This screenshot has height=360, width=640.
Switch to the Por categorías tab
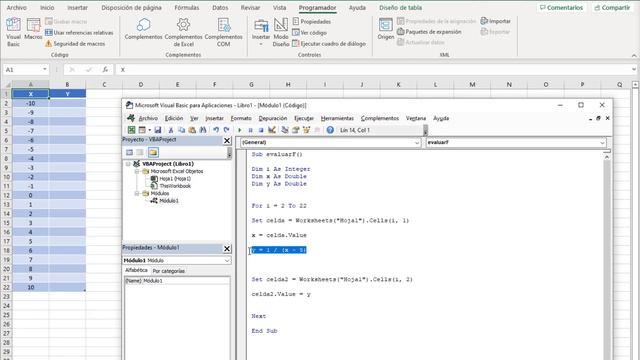[x=169, y=271]
